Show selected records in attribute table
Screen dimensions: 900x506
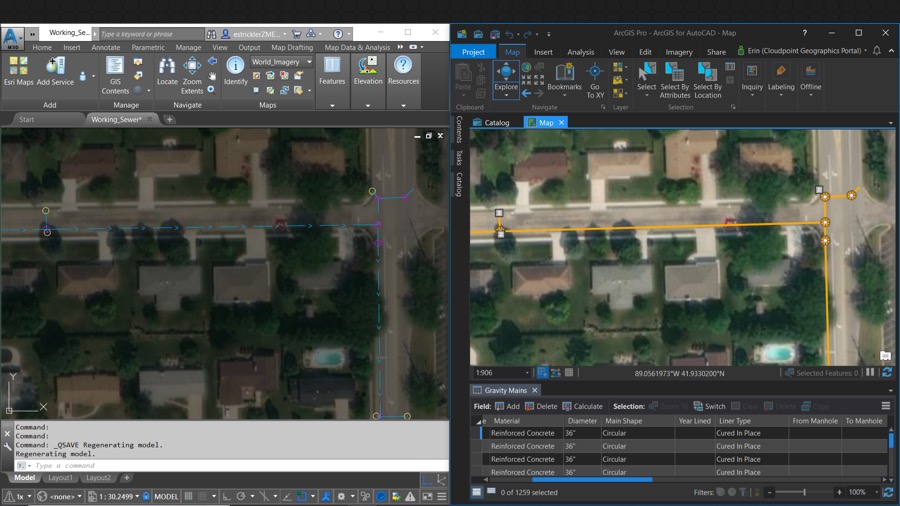tap(491, 491)
